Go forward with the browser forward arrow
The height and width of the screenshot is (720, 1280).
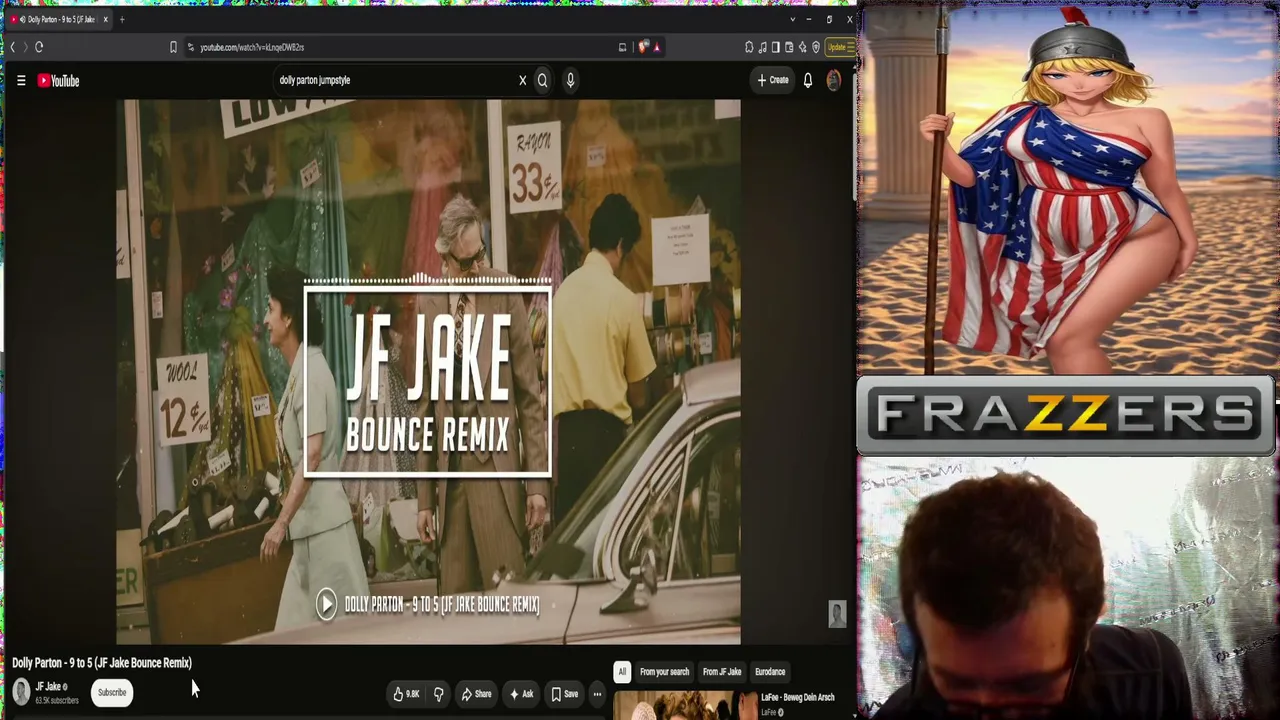pos(25,47)
